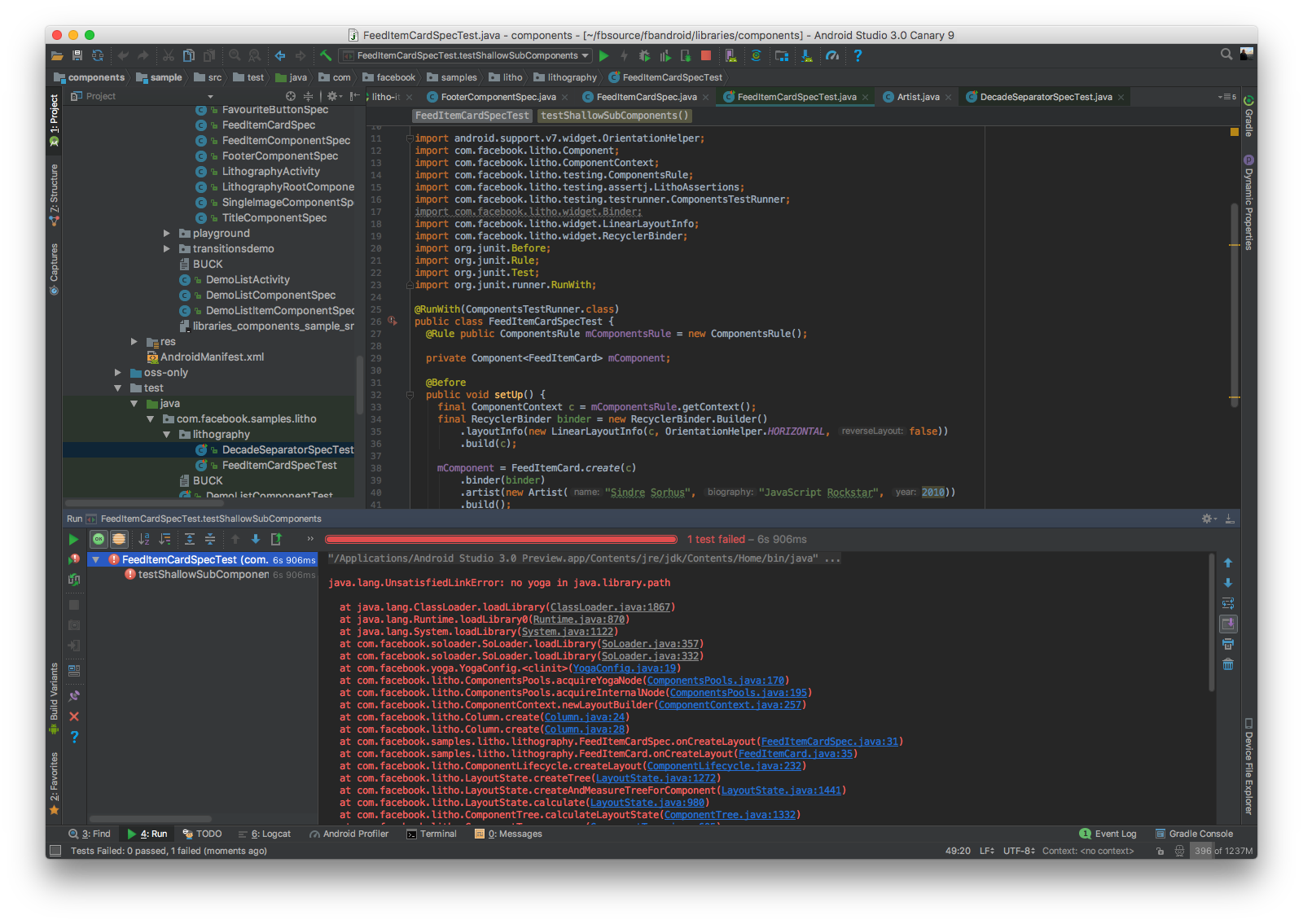Toggle soft-wrap icon beside console

pos(1228,603)
